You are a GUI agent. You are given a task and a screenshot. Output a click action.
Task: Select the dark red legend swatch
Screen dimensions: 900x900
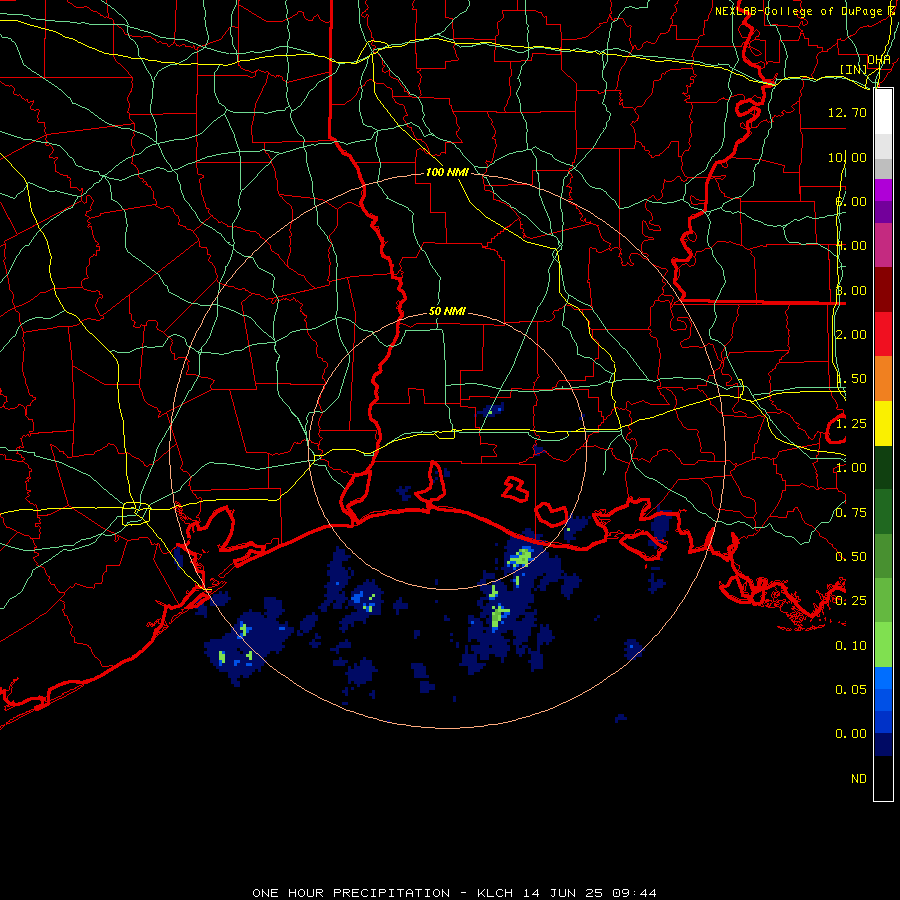pyautogui.click(x=883, y=290)
